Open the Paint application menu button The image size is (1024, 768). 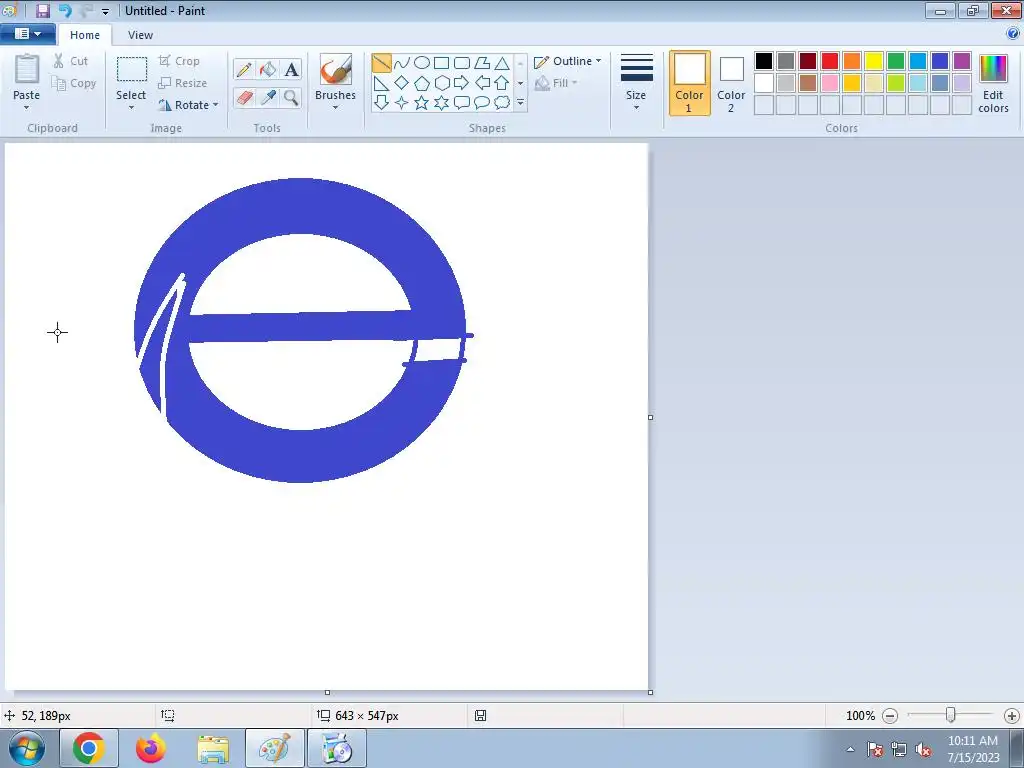pos(27,34)
